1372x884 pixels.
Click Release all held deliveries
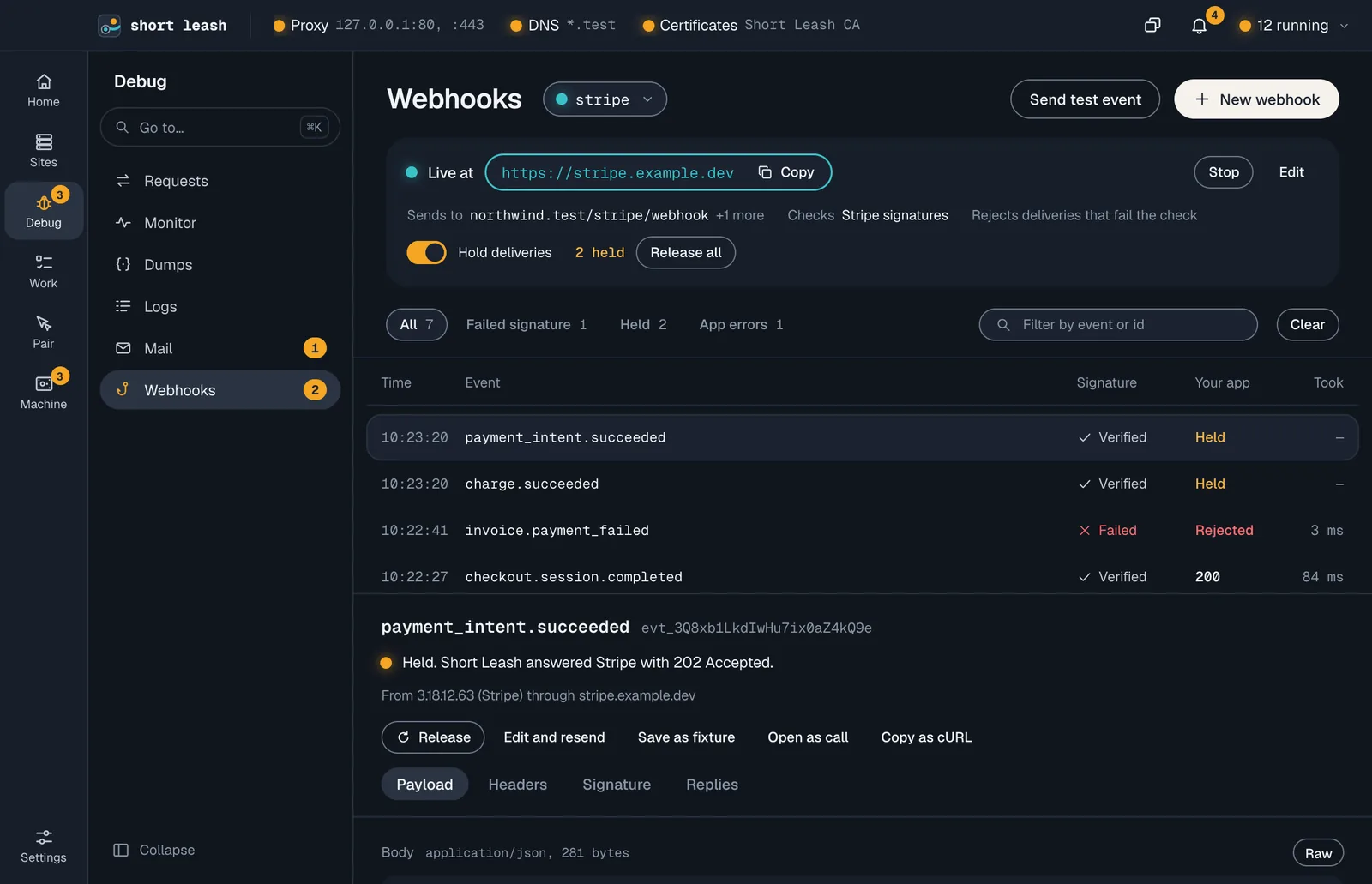click(686, 253)
